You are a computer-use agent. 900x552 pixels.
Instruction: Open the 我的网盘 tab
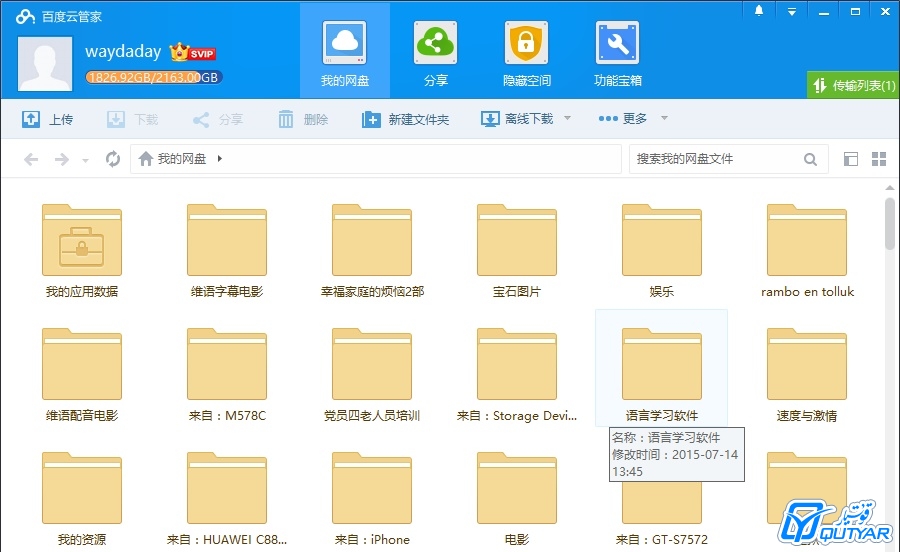[x=344, y=52]
